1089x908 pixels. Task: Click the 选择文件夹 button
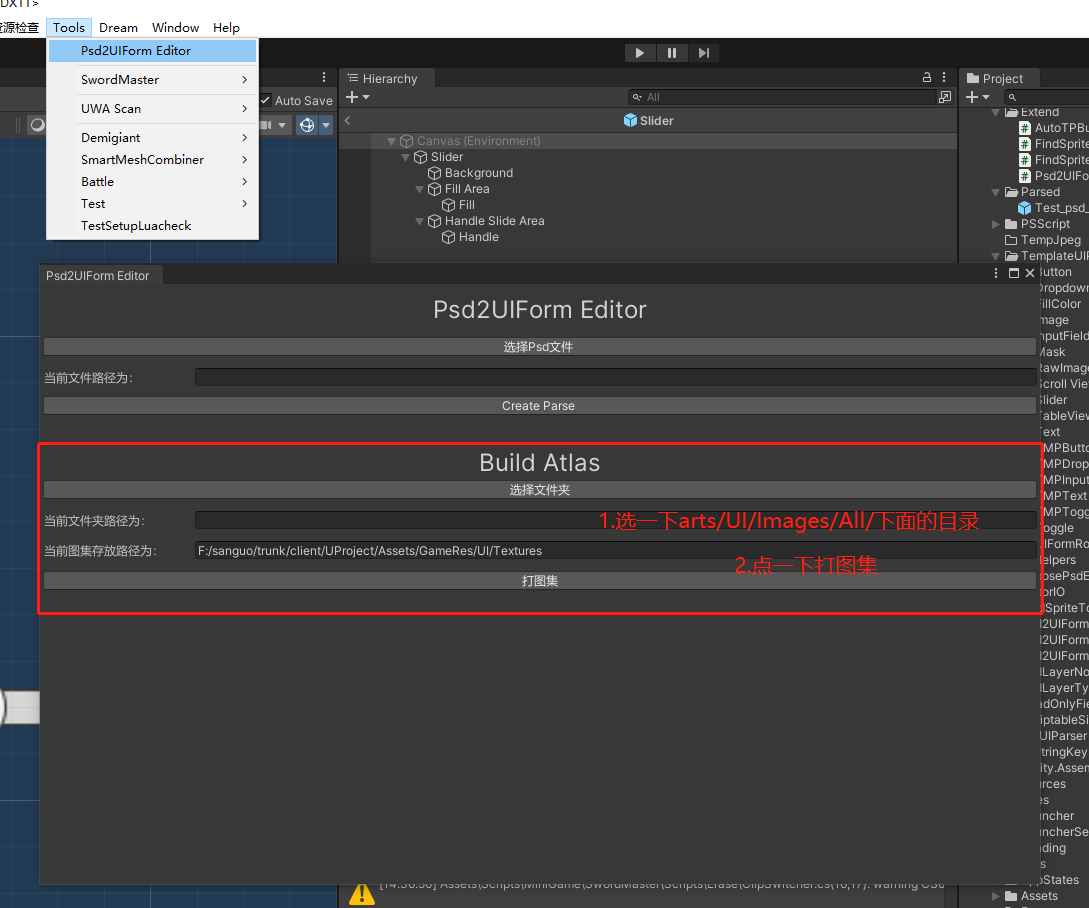click(x=540, y=490)
